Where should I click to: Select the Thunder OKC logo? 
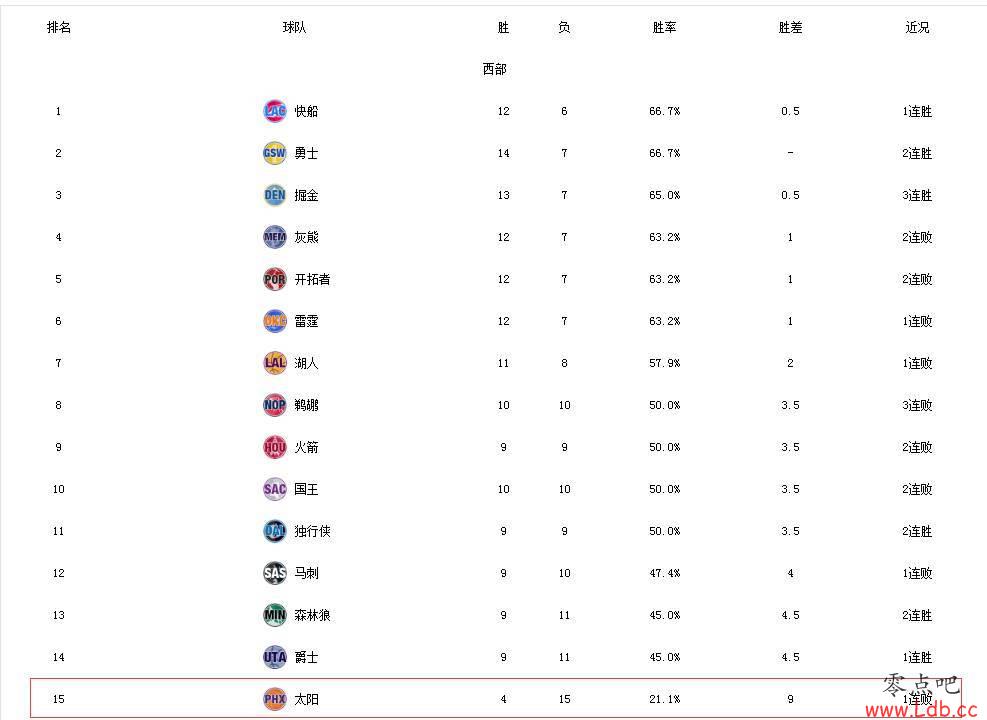click(x=274, y=321)
